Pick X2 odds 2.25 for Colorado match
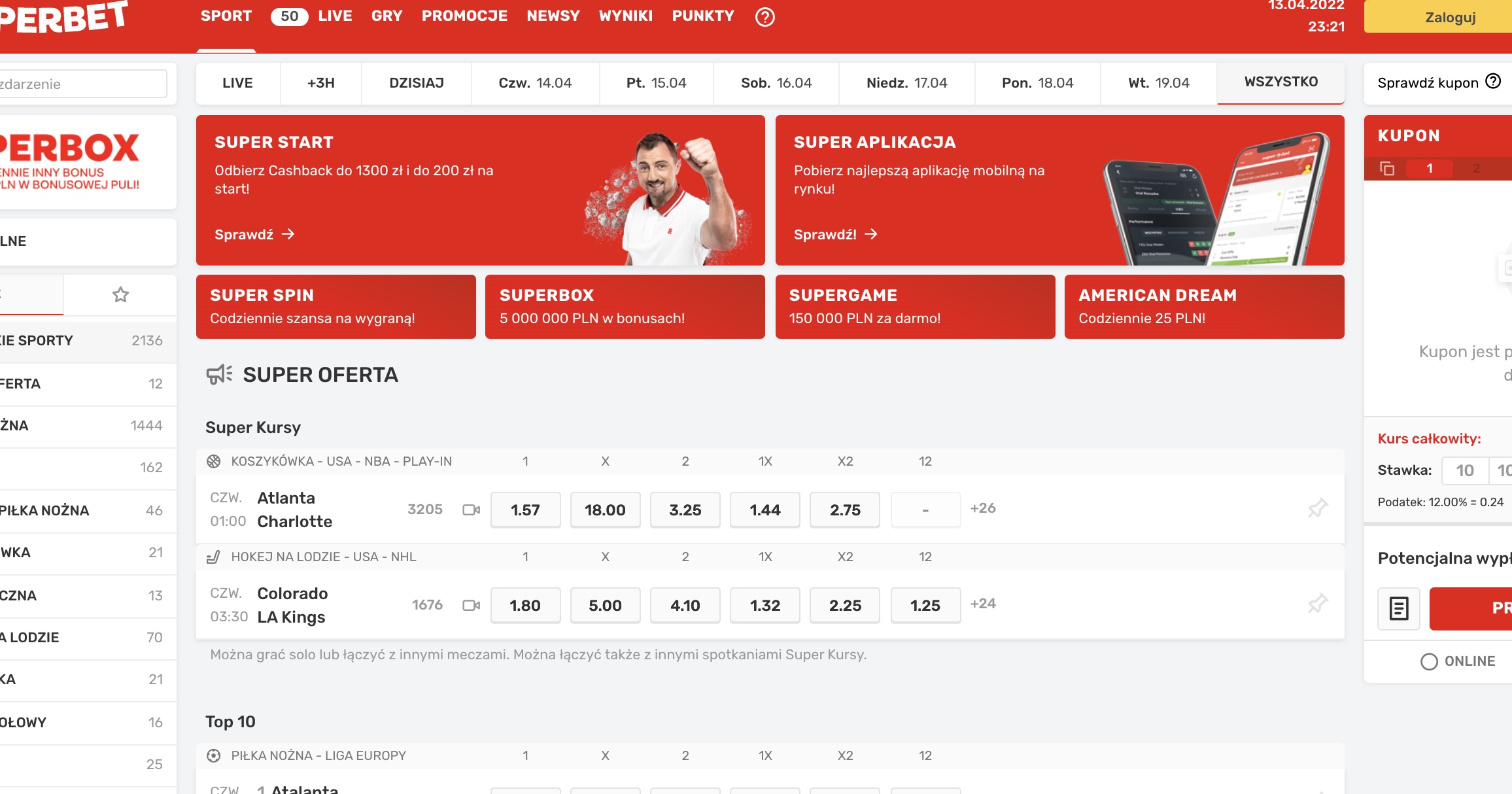The width and height of the screenshot is (1512, 794). tap(845, 605)
